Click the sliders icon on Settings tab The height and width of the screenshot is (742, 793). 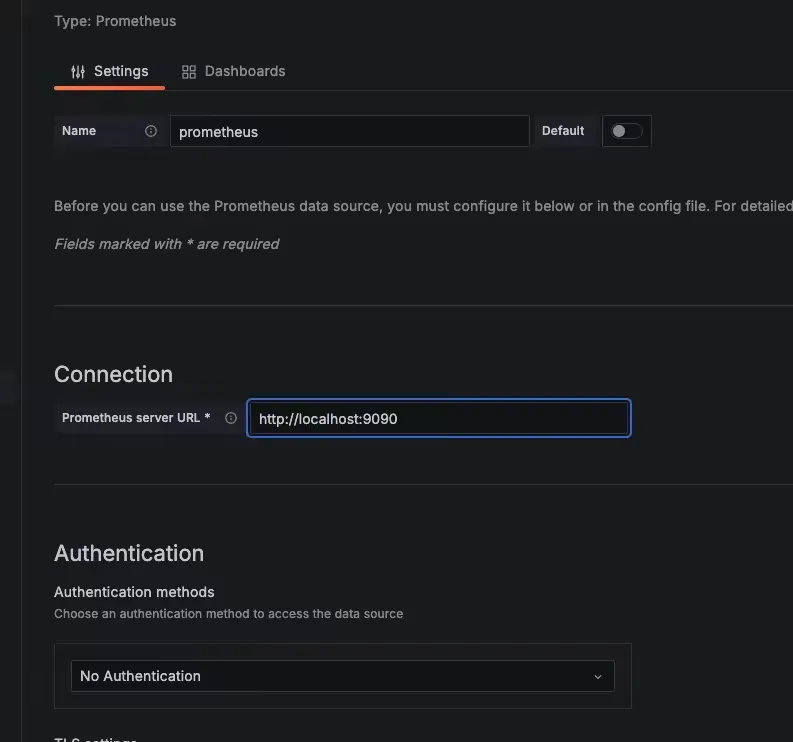click(x=78, y=72)
